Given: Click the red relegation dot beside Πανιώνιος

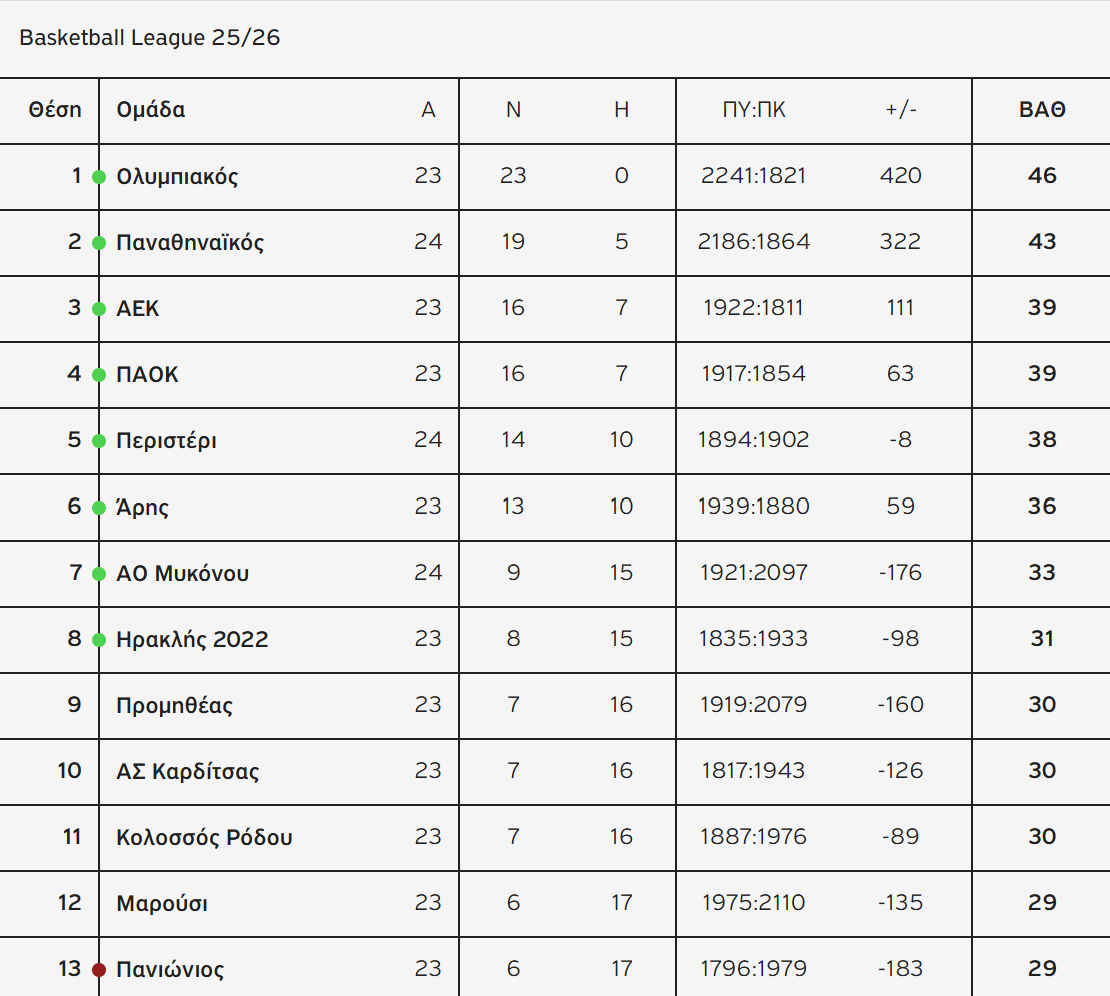Looking at the screenshot, I should point(99,970).
